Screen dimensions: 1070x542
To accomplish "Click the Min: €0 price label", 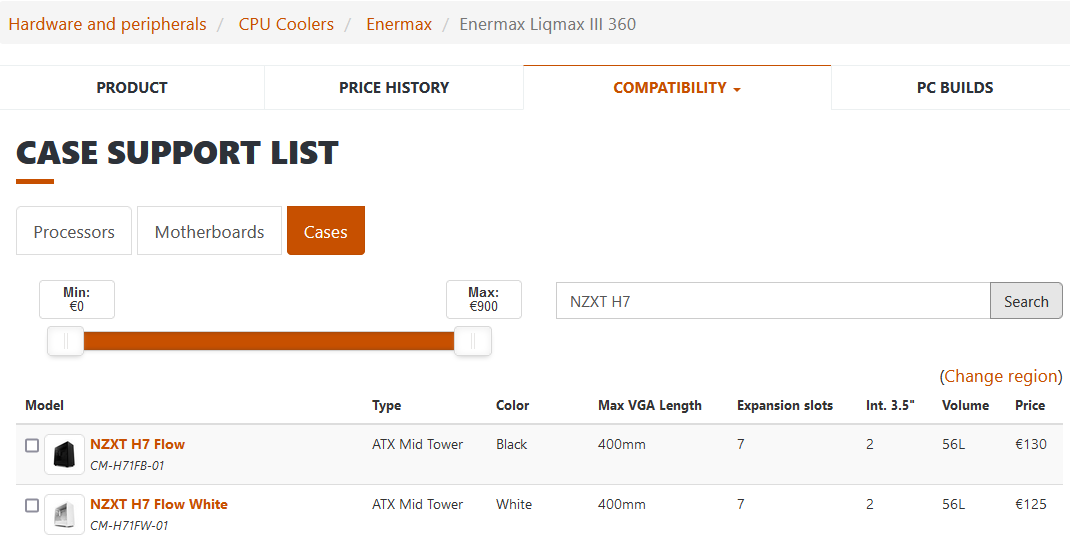I will [x=76, y=299].
